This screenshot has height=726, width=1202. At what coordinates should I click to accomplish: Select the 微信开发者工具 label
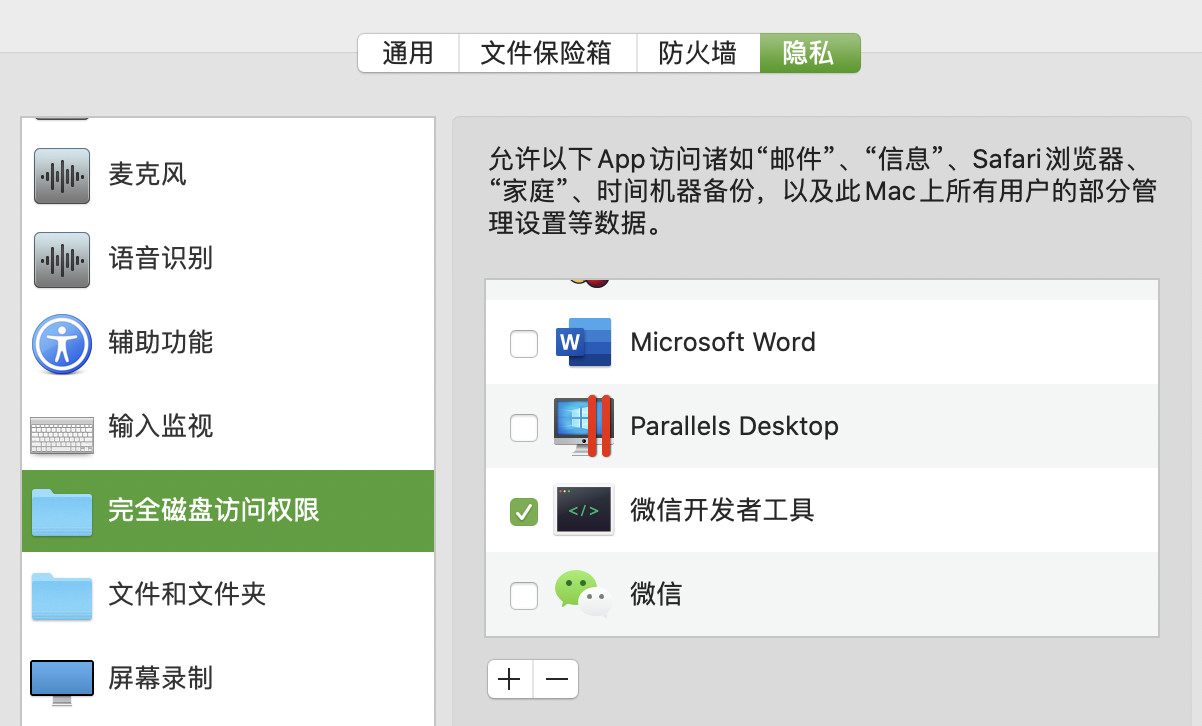(722, 511)
